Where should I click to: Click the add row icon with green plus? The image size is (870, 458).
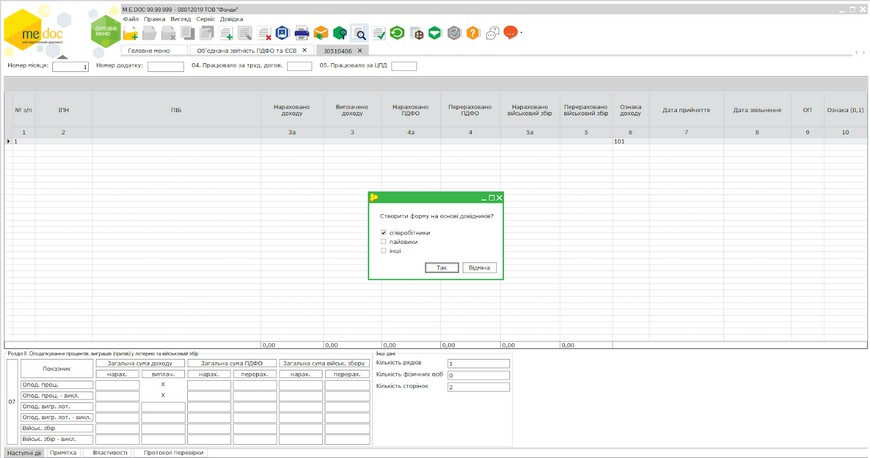tap(227, 34)
